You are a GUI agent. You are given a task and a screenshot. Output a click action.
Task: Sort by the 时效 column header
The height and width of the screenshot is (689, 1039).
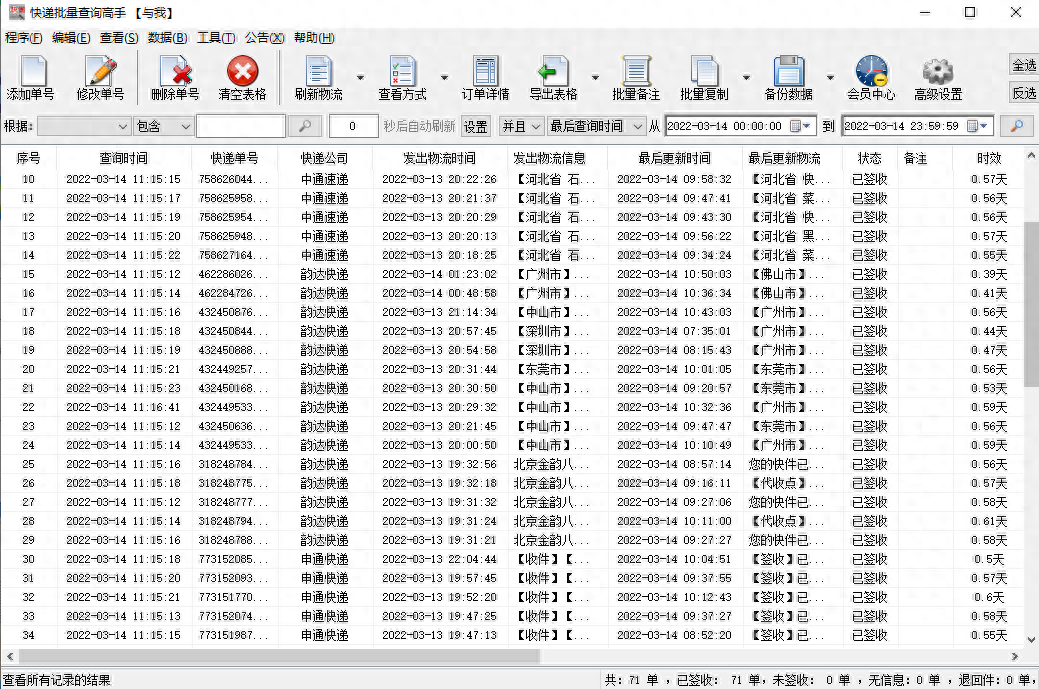989,158
